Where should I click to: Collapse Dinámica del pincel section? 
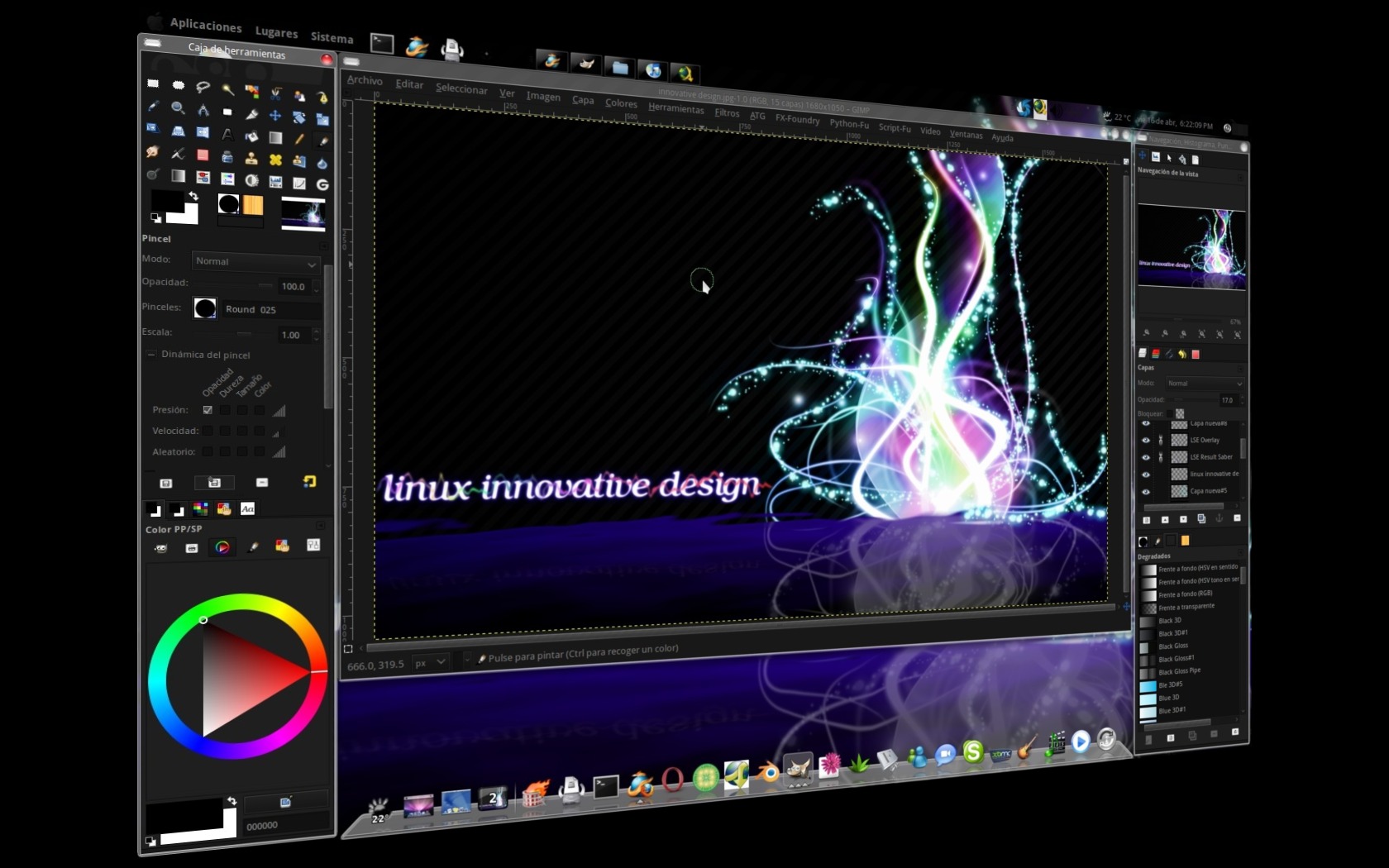151,354
